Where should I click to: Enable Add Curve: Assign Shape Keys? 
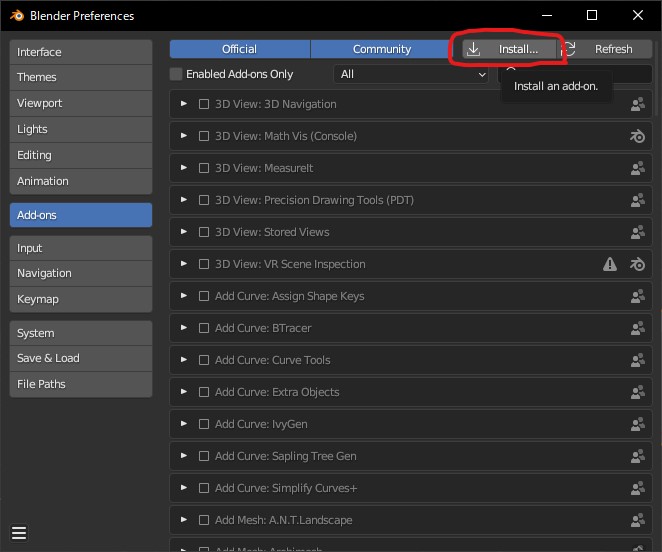coord(204,296)
